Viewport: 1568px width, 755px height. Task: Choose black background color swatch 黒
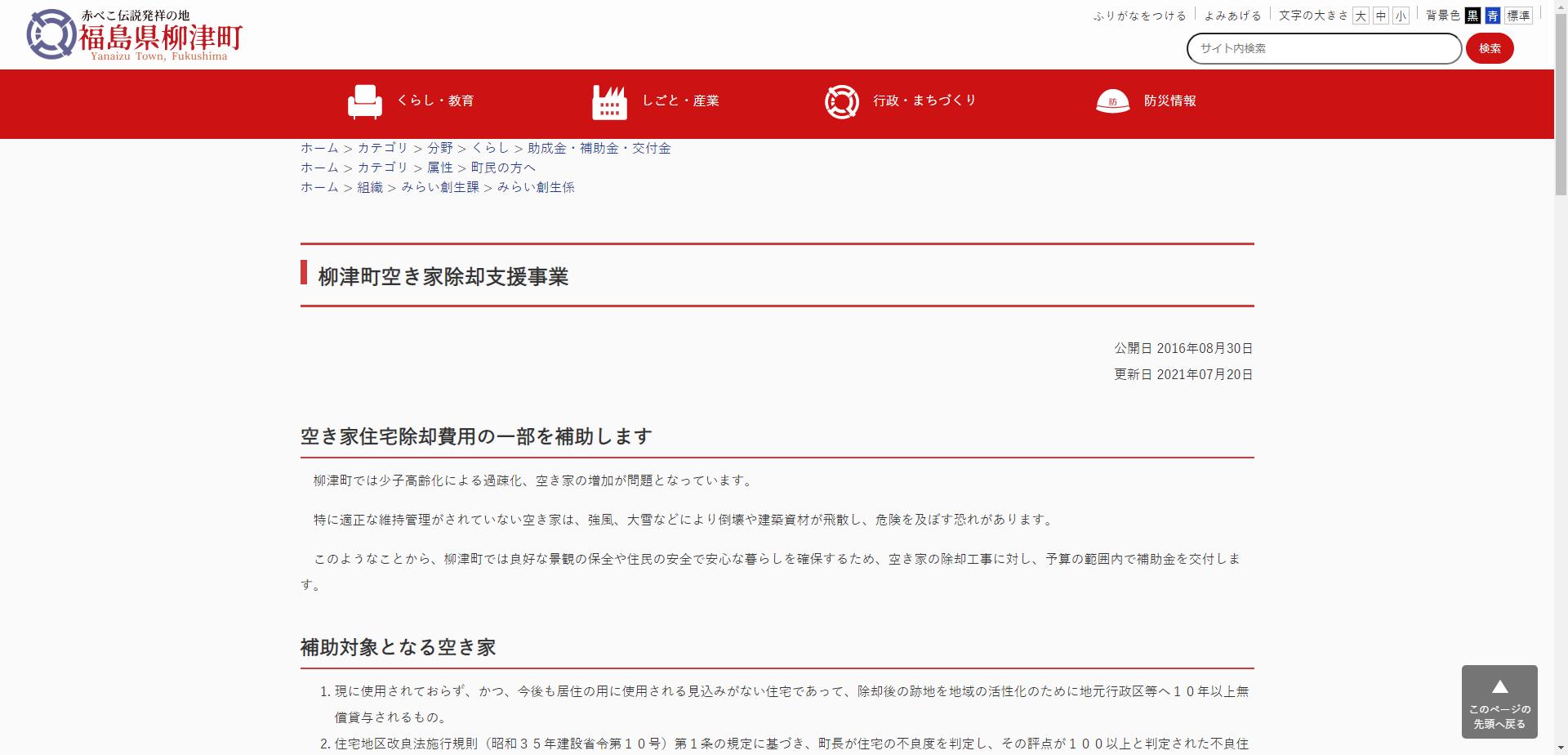pos(1472,16)
